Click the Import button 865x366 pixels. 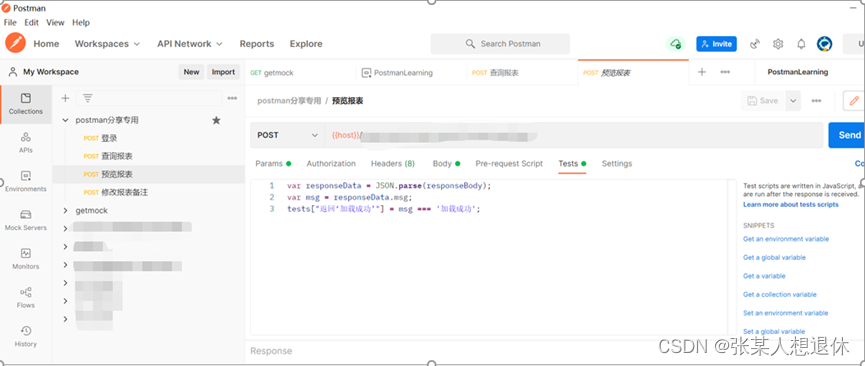tap(223, 72)
